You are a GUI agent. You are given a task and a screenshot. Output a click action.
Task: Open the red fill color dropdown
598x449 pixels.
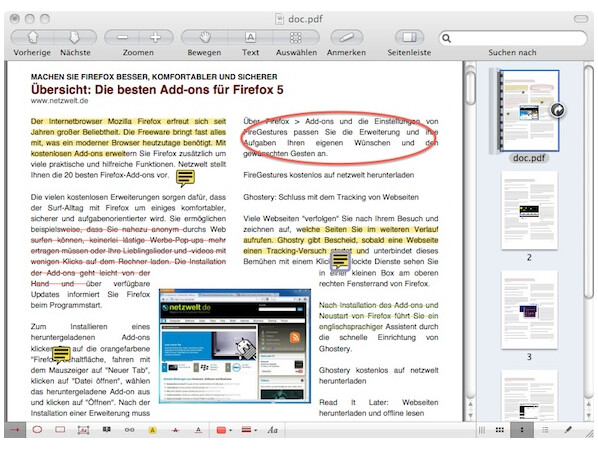point(224,430)
